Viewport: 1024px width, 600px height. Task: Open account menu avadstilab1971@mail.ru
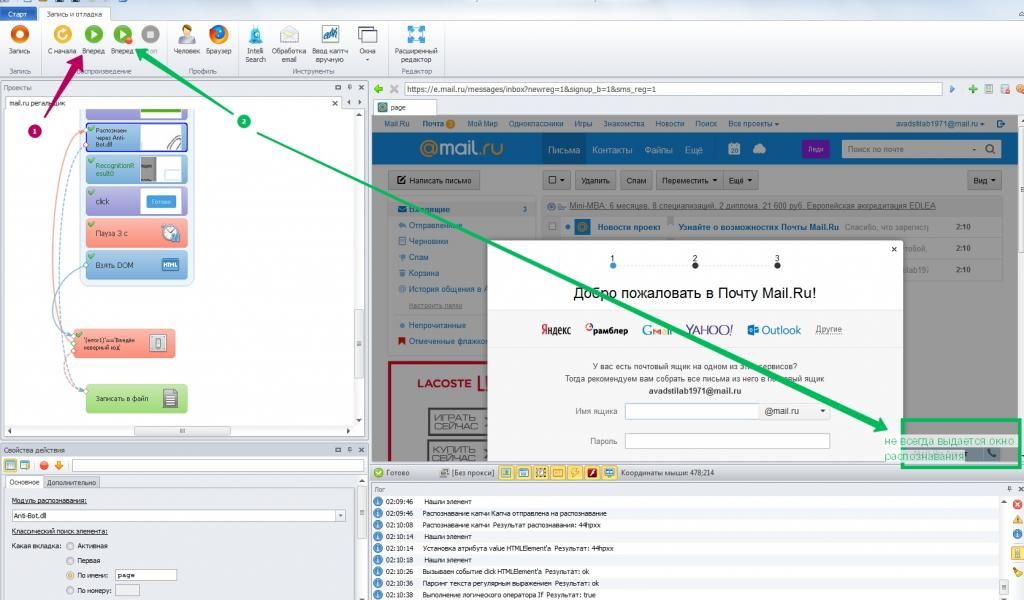(940, 123)
